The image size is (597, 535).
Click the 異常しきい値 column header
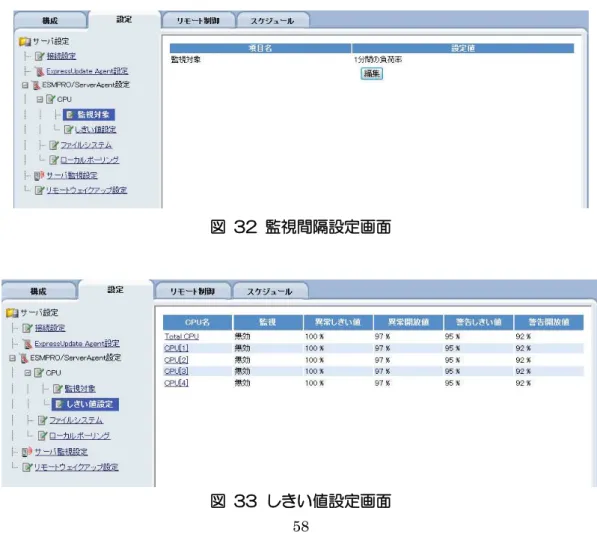(338, 322)
